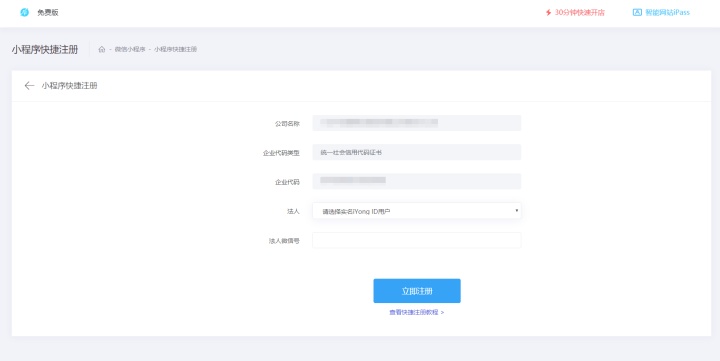Screen dimensions: 720x361
Task: Click the 企业代码类型 field showing 统一社会信用代码证书
Action: coord(416,152)
